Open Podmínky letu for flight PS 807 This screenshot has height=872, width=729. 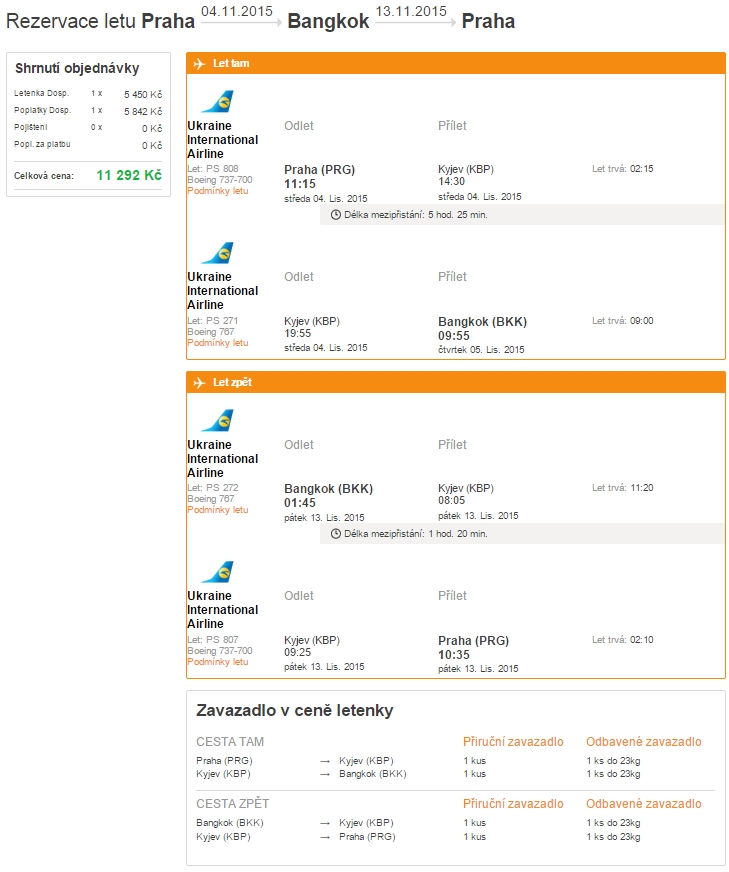tap(218, 661)
